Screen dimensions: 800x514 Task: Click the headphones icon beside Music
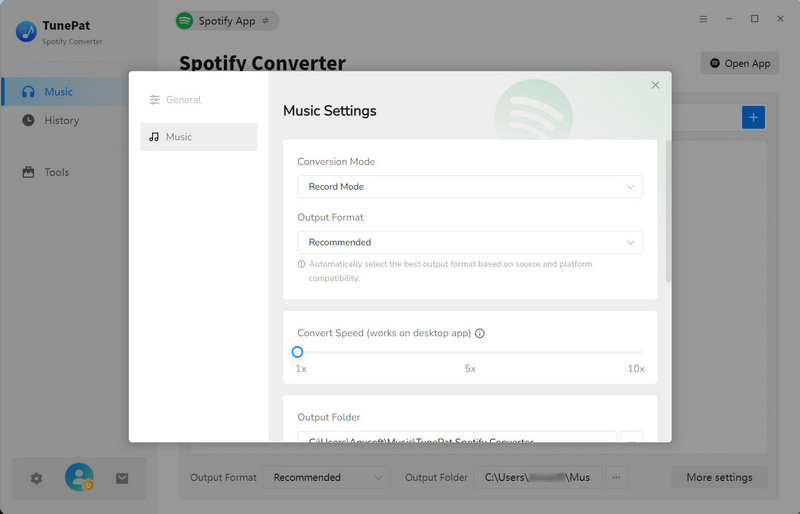(28, 92)
